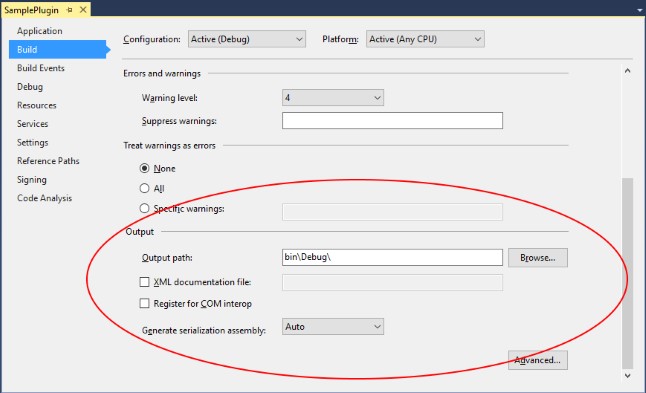The height and width of the screenshot is (393, 646).
Task: Select the Build page
Action: (57, 49)
